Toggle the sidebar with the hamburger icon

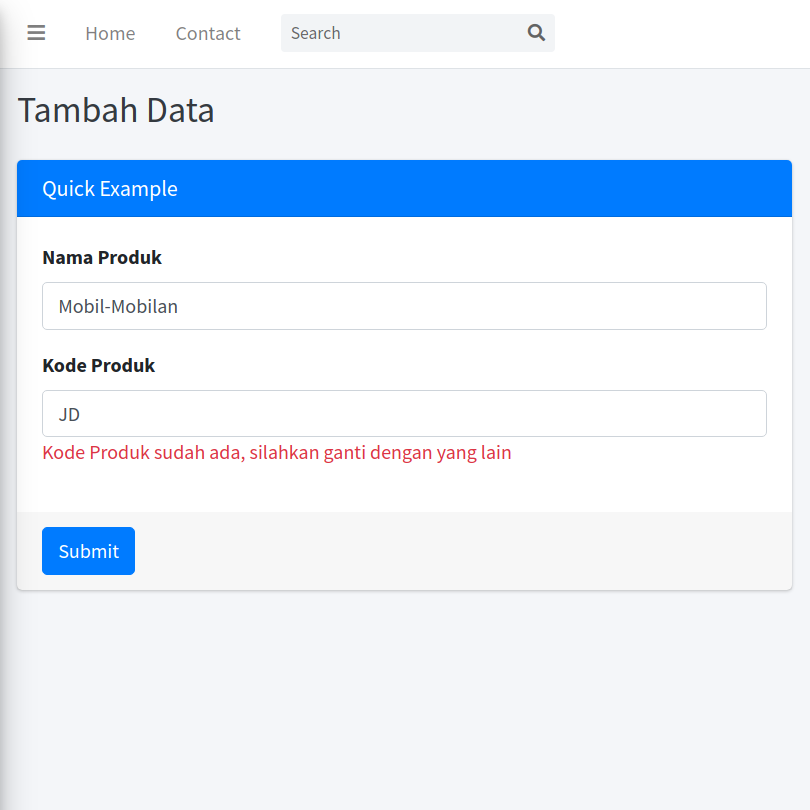(36, 33)
